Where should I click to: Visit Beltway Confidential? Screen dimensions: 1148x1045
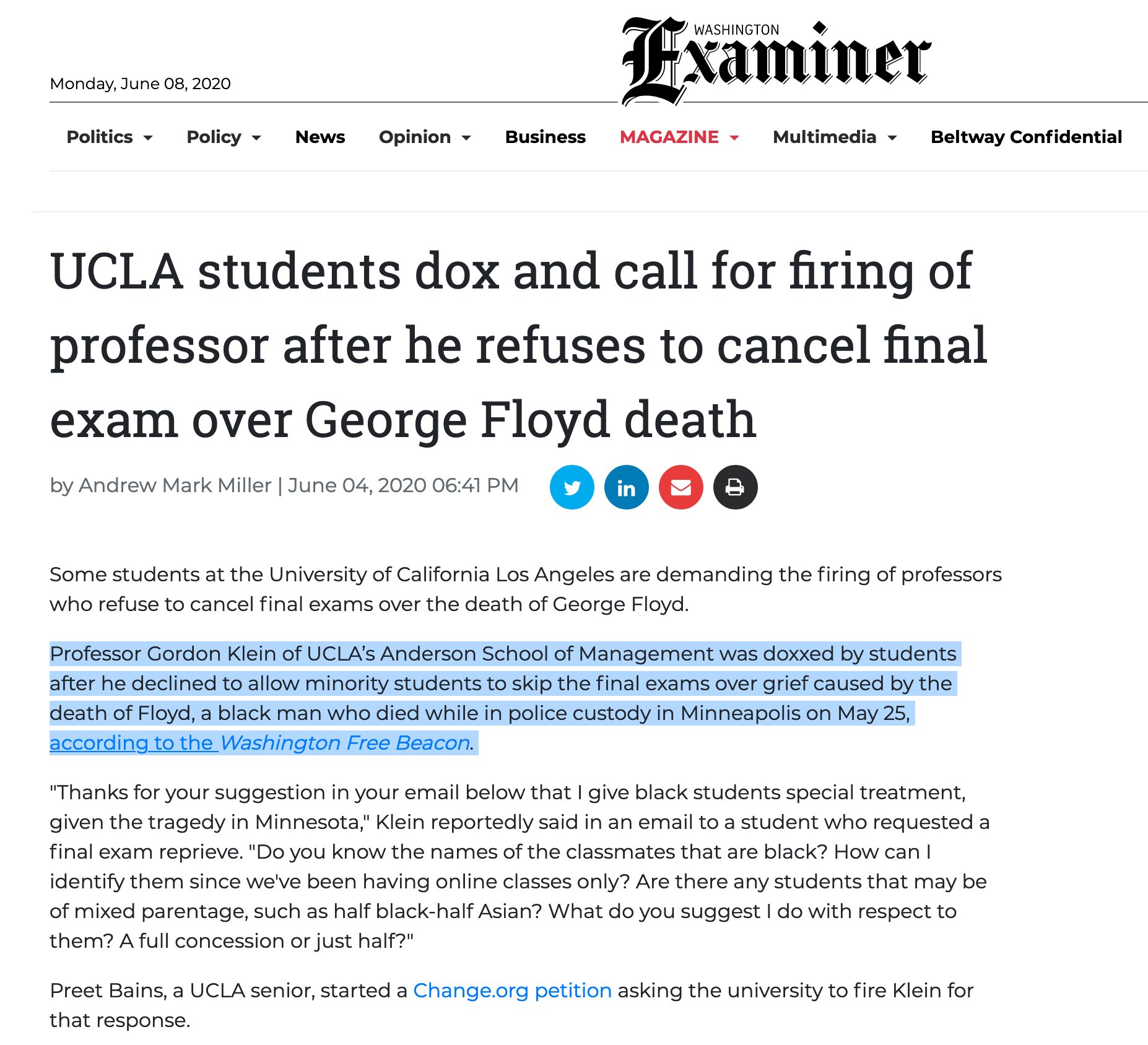(x=1025, y=137)
